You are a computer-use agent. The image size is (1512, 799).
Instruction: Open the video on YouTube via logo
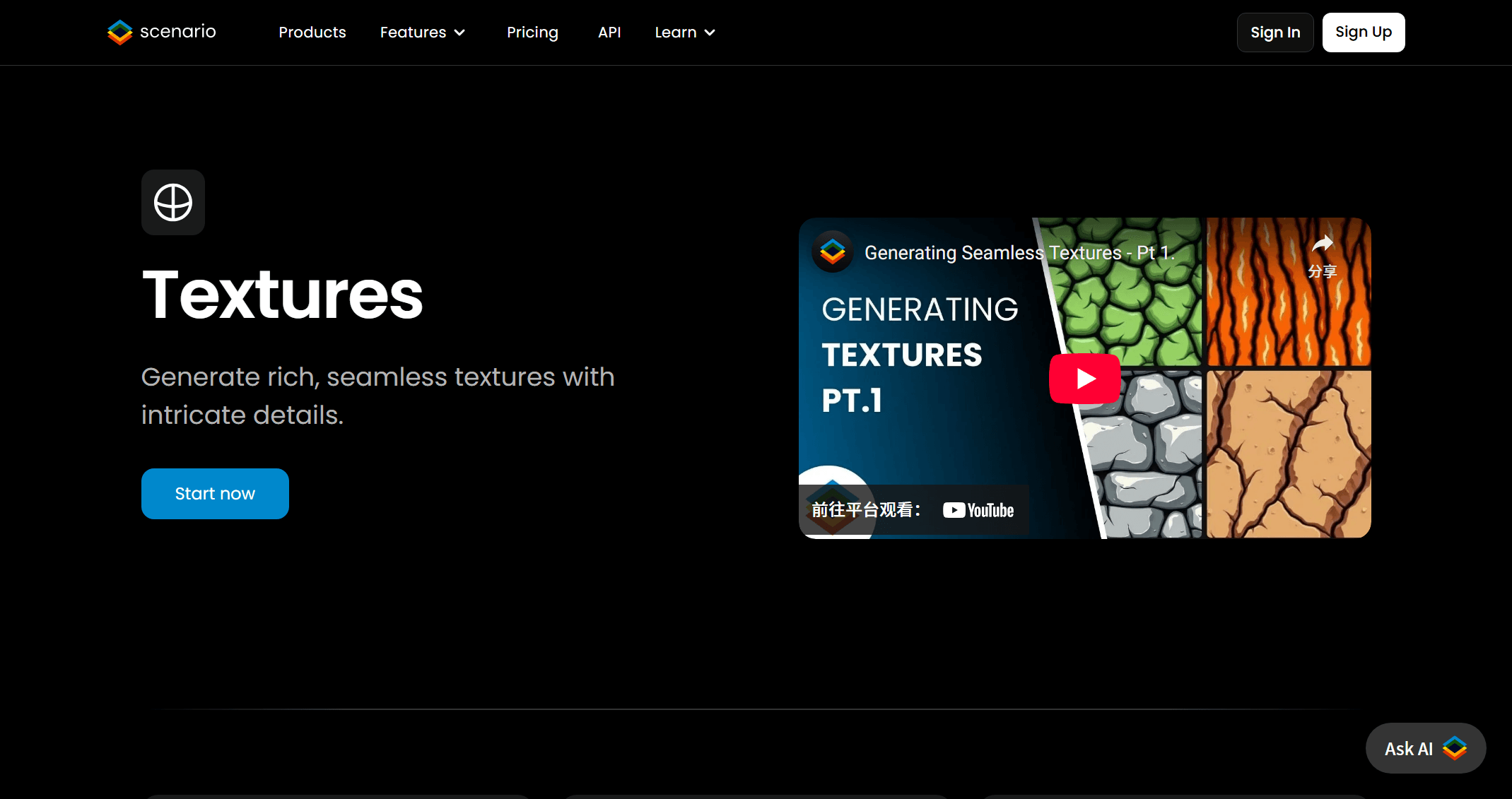pos(978,510)
